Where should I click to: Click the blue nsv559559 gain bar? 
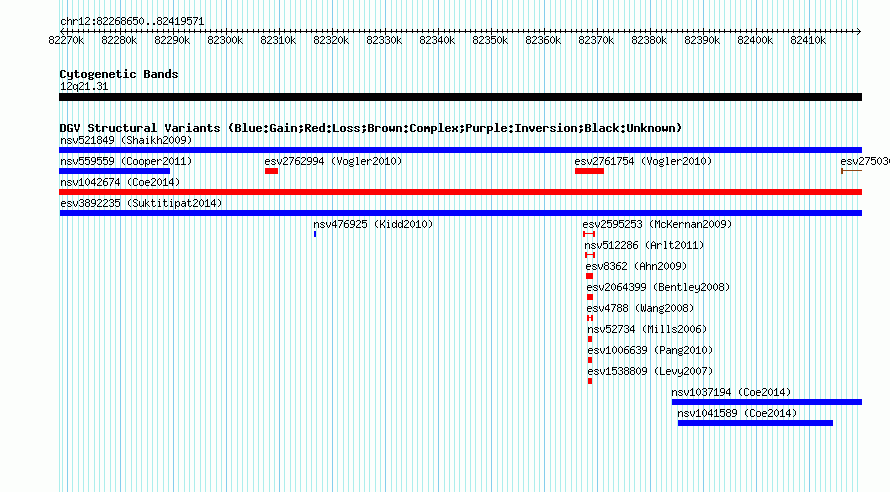point(115,171)
